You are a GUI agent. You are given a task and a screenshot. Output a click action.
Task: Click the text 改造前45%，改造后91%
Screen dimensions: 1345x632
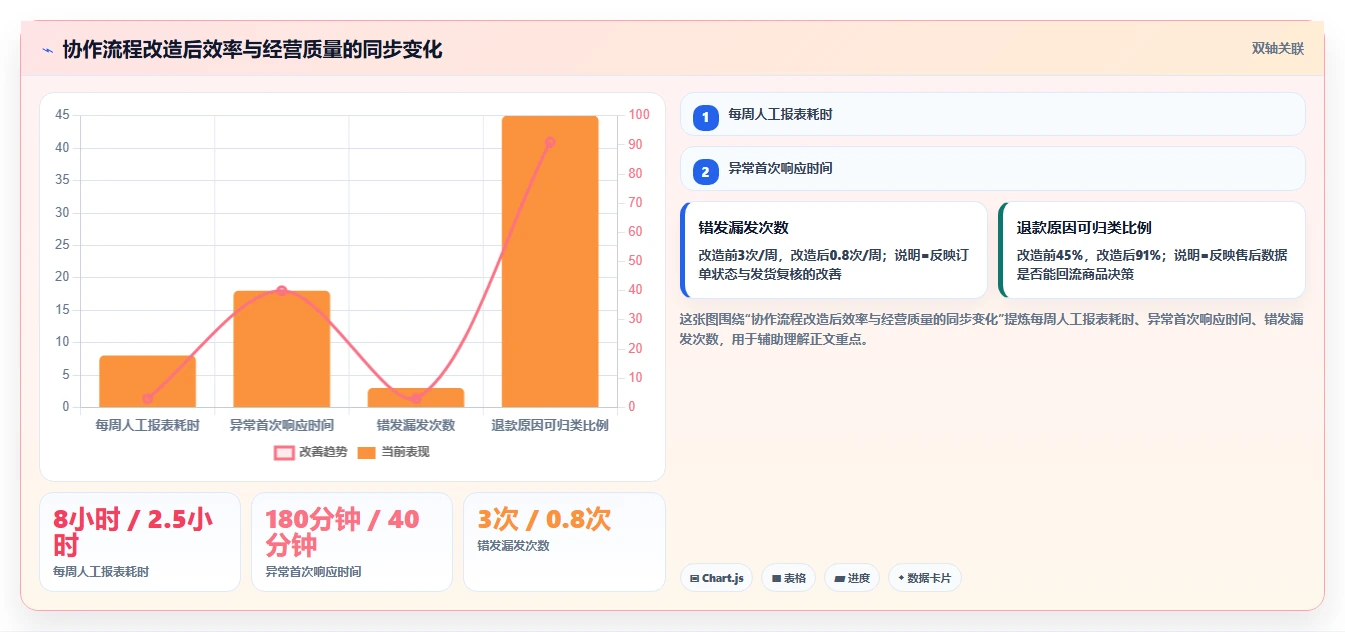click(1091, 255)
